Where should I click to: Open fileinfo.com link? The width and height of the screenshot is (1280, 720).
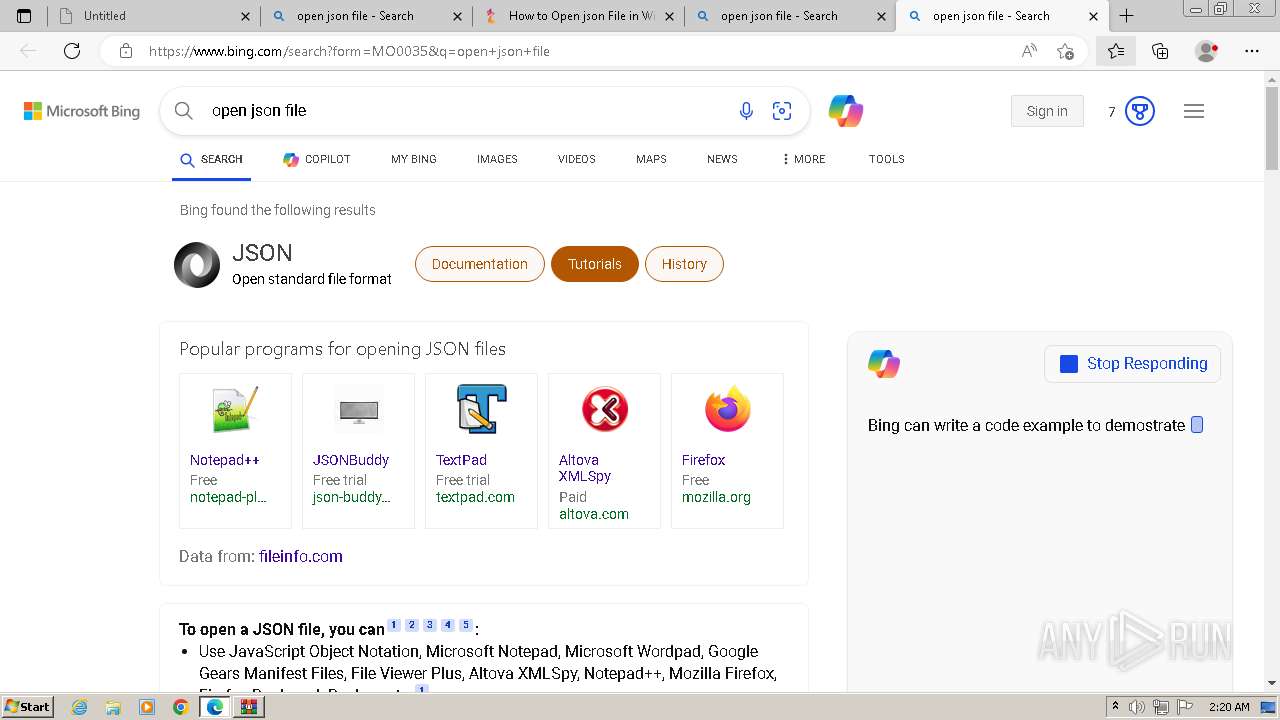click(x=301, y=556)
